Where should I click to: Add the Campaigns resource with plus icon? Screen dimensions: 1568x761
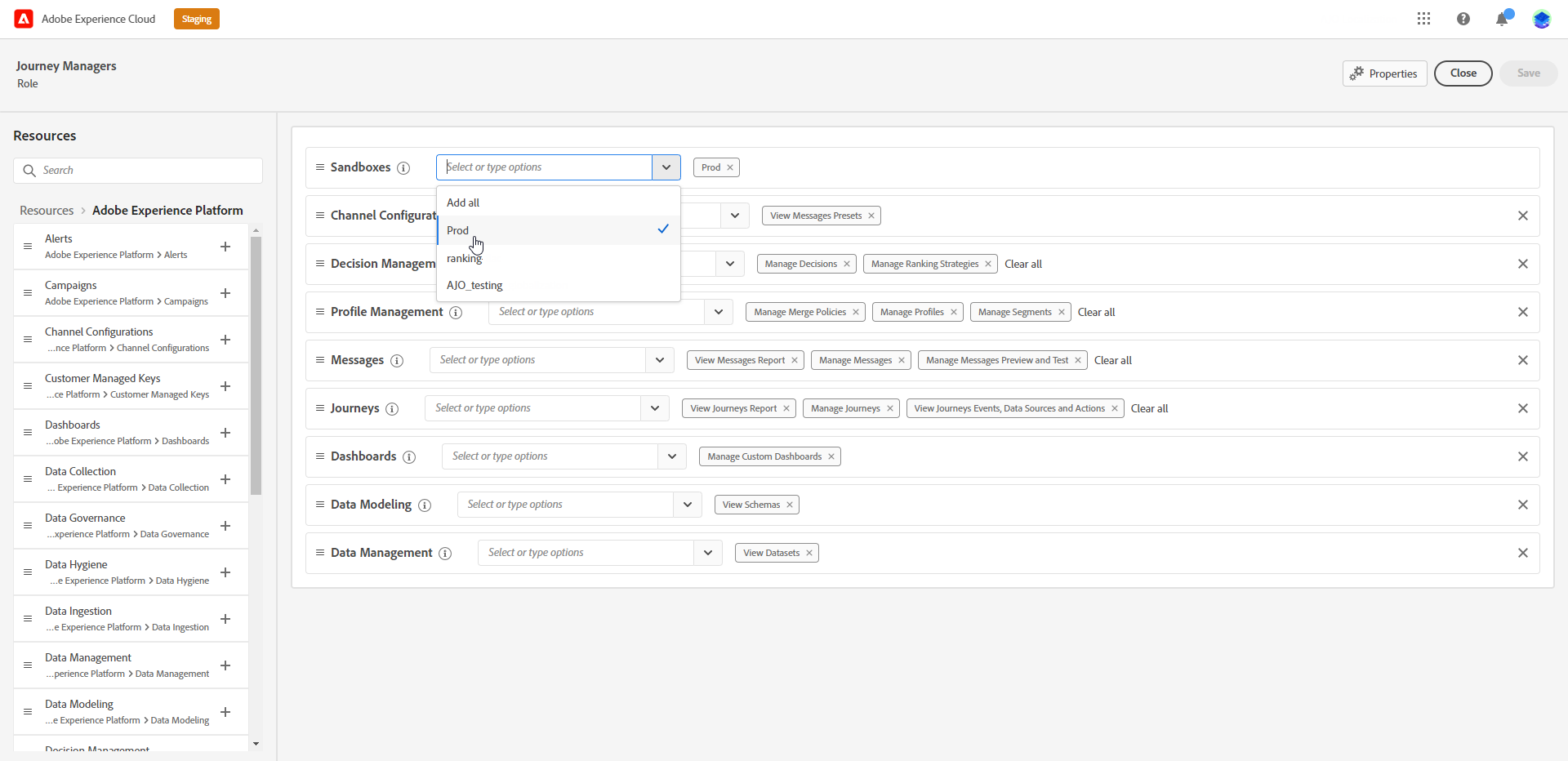point(225,293)
